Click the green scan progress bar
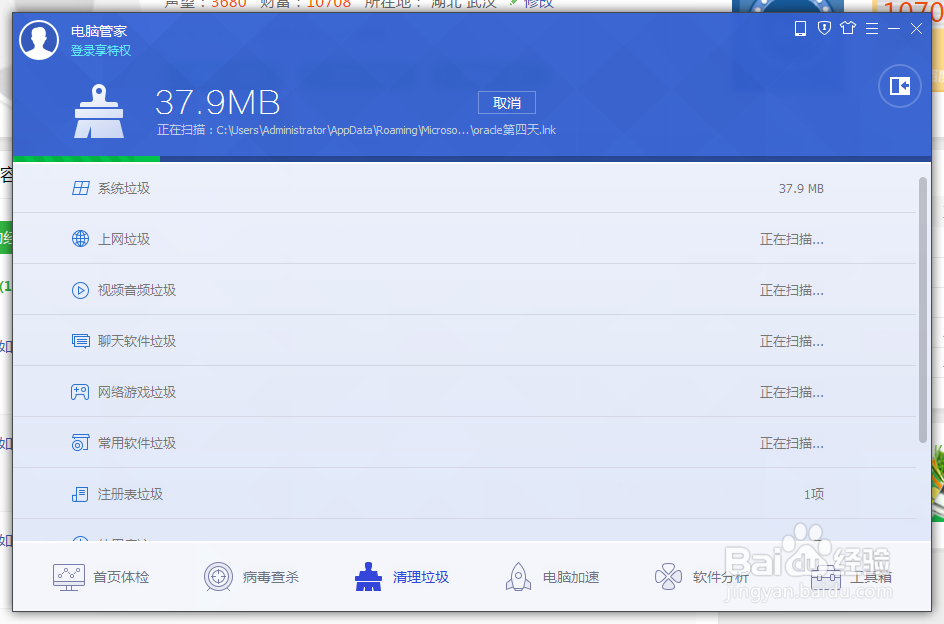944x624 pixels. (86, 159)
